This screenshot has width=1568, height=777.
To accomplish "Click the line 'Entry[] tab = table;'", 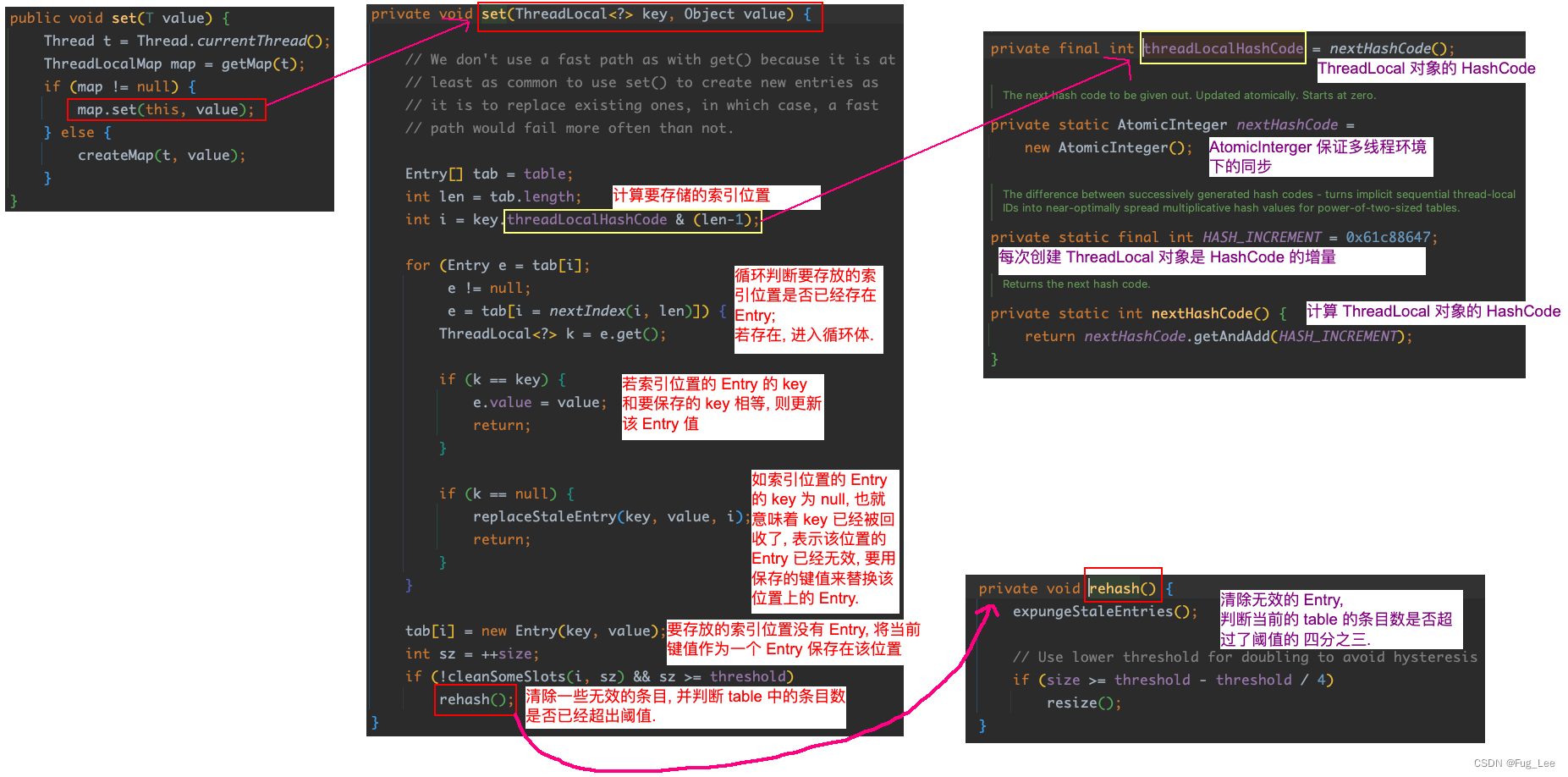I will point(489,174).
